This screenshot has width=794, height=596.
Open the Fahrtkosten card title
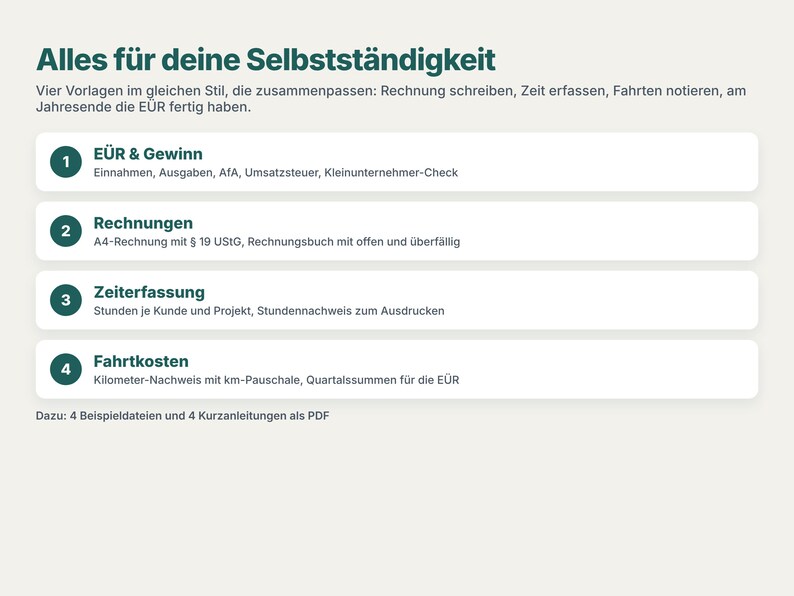(x=141, y=361)
